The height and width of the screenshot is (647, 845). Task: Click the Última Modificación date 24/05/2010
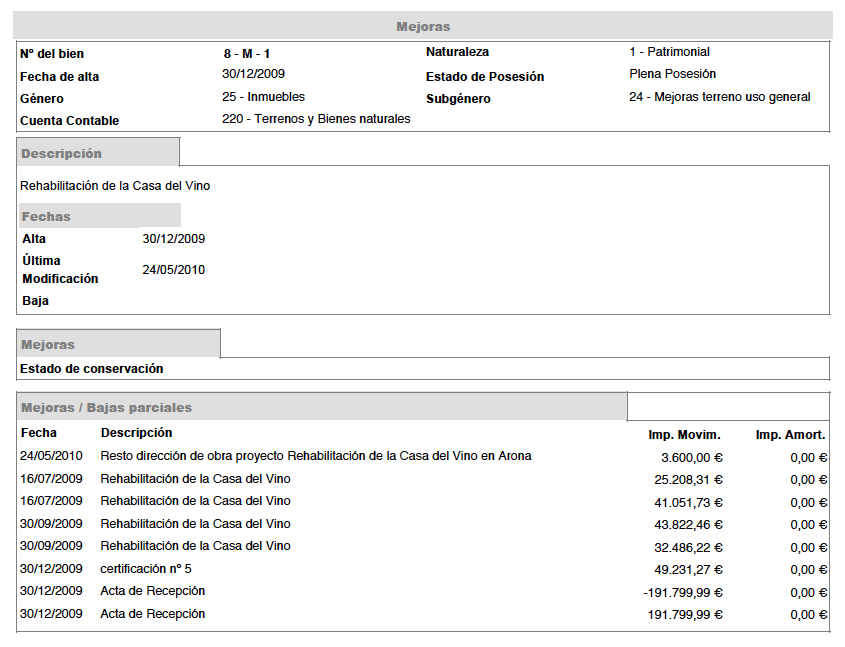174,270
